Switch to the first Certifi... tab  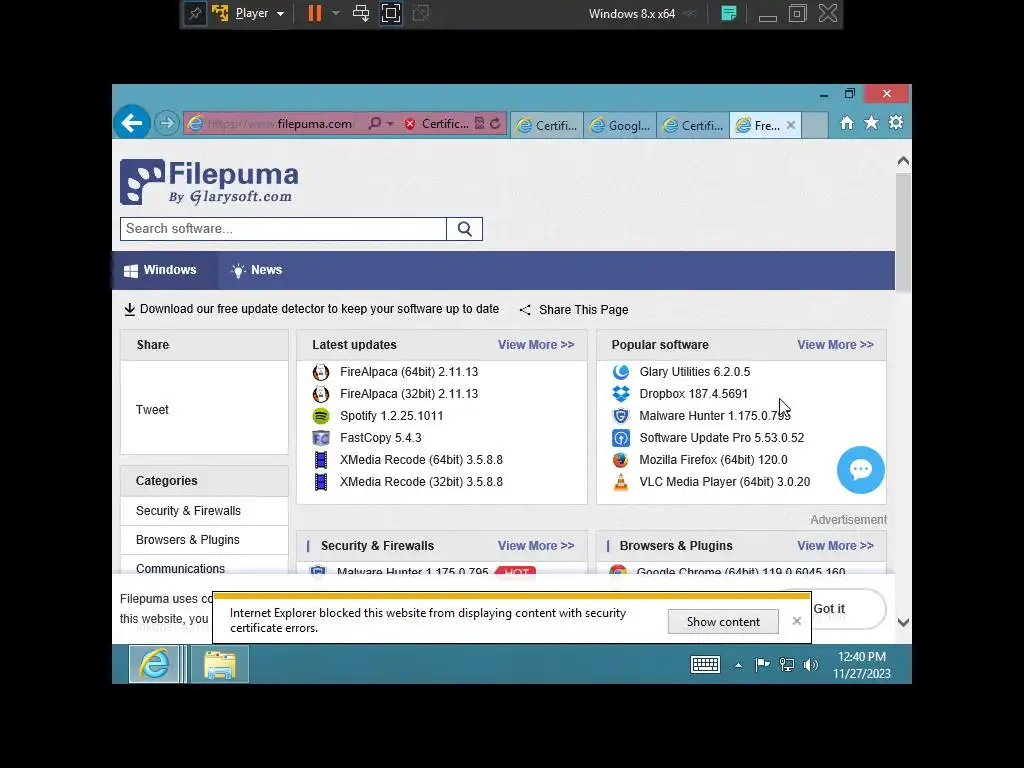[x=547, y=125]
